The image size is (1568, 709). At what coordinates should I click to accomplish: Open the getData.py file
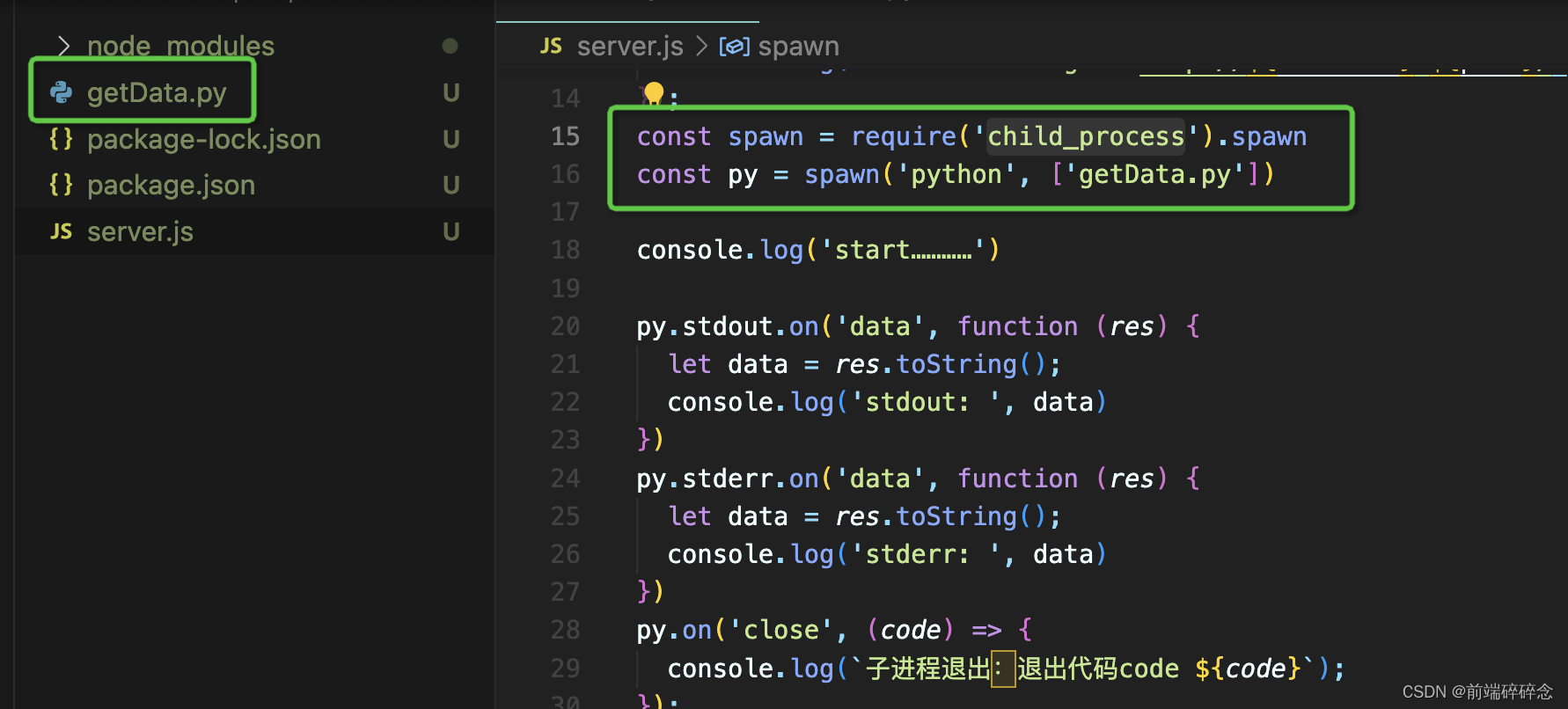tap(157, 92)
